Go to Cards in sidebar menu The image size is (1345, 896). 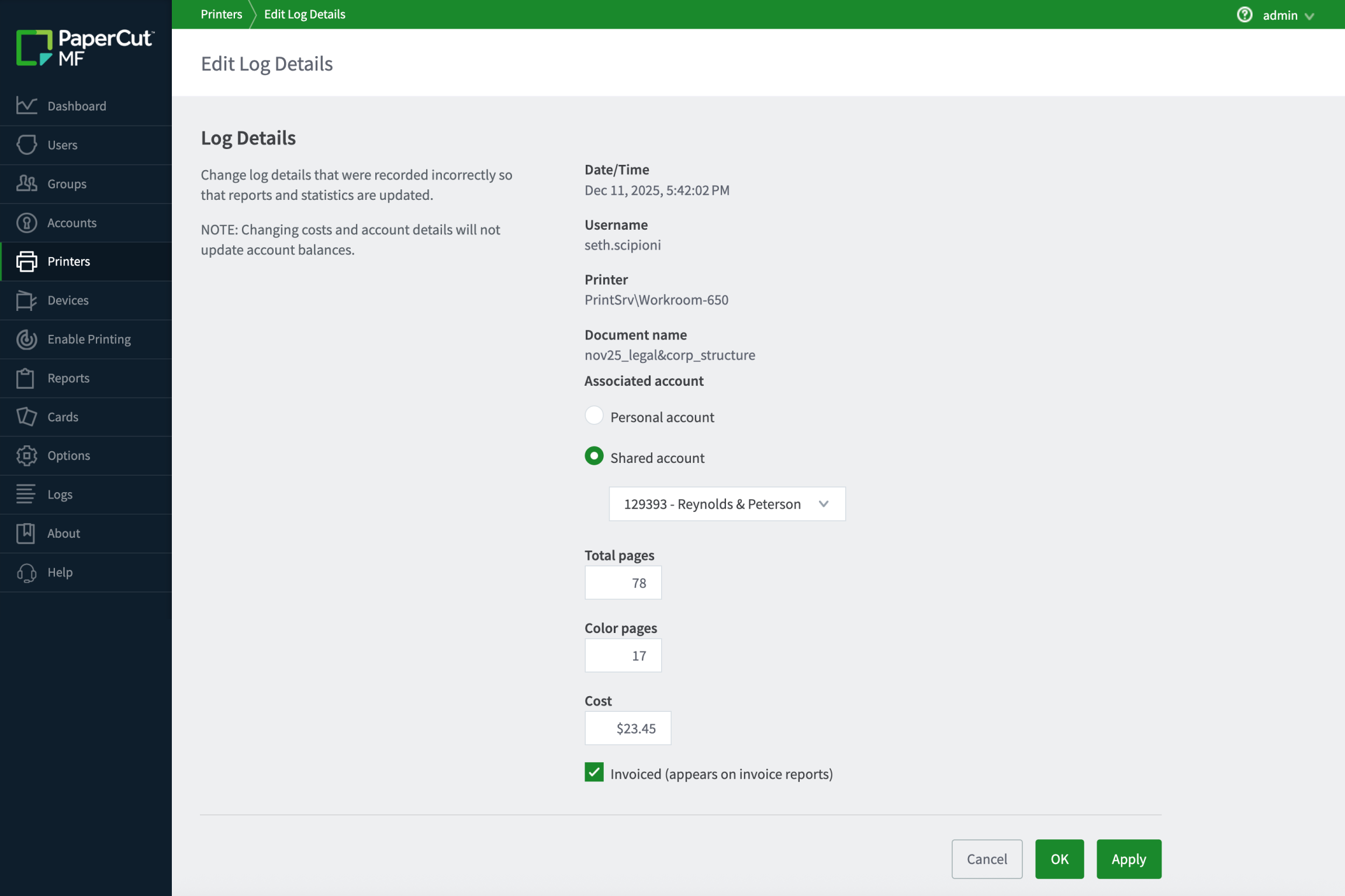coord(63,417)
